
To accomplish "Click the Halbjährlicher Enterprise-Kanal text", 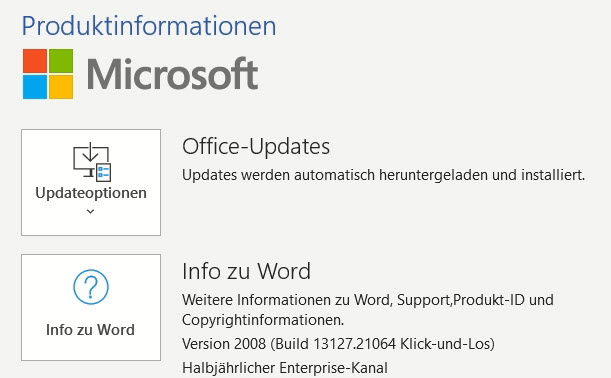I will tap(285, 368).
